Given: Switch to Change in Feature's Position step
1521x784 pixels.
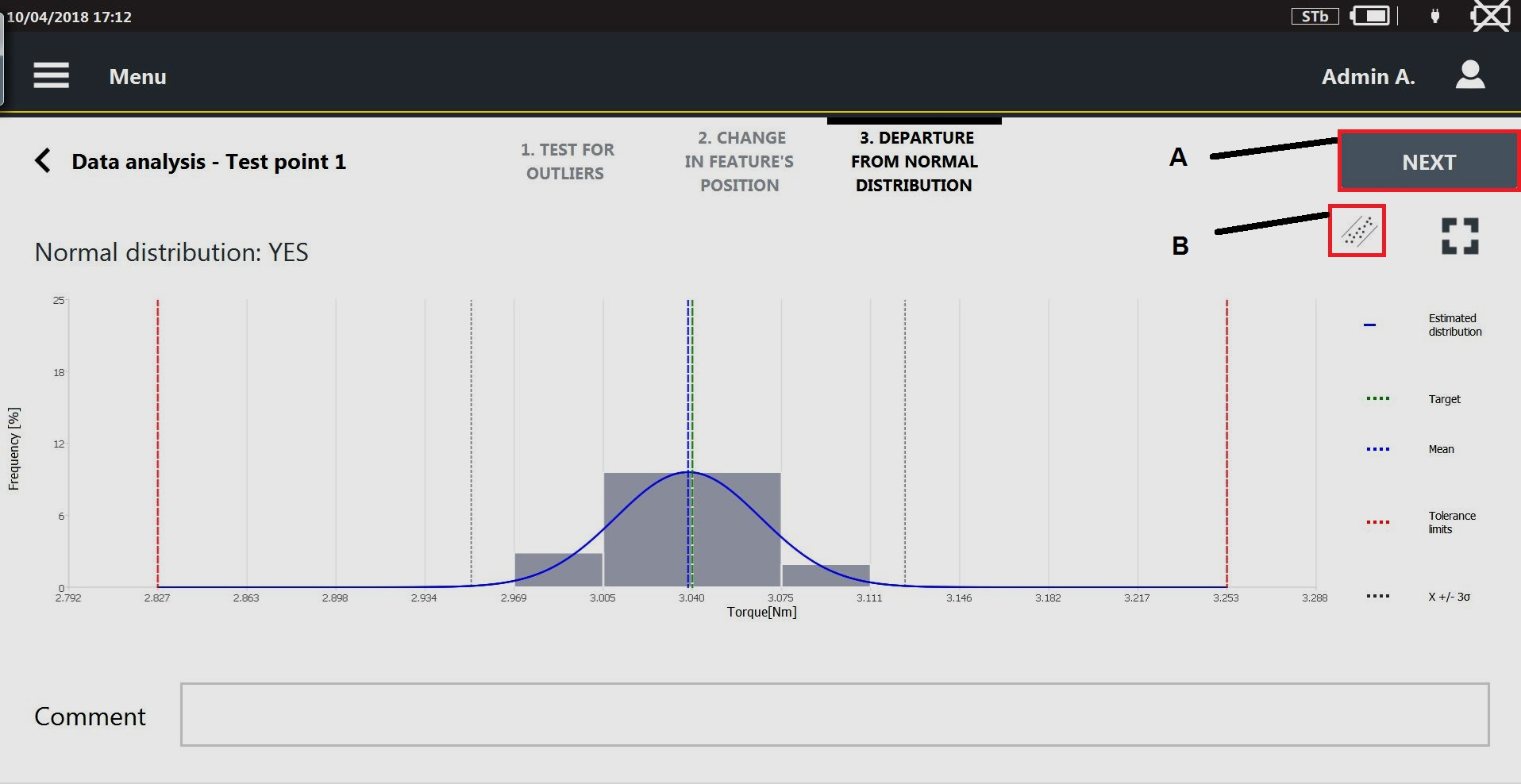Looking at the screenshot, I should point(739,161).
